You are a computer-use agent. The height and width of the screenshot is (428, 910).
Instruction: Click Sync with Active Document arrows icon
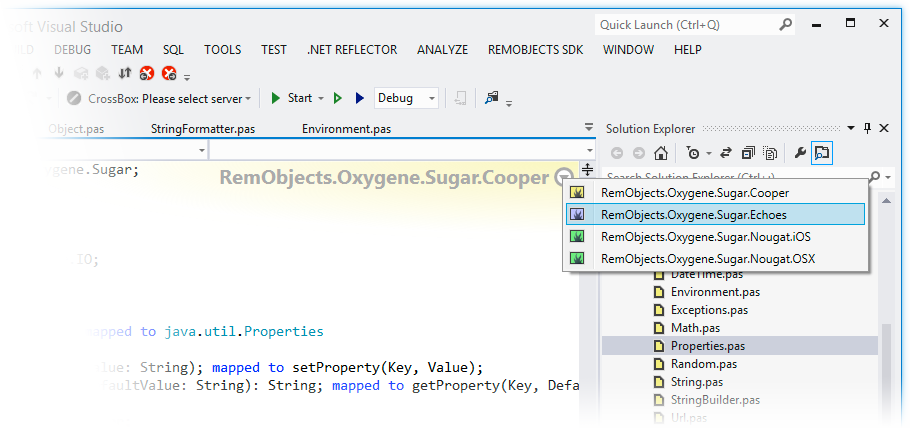click(x=725, y=153)
